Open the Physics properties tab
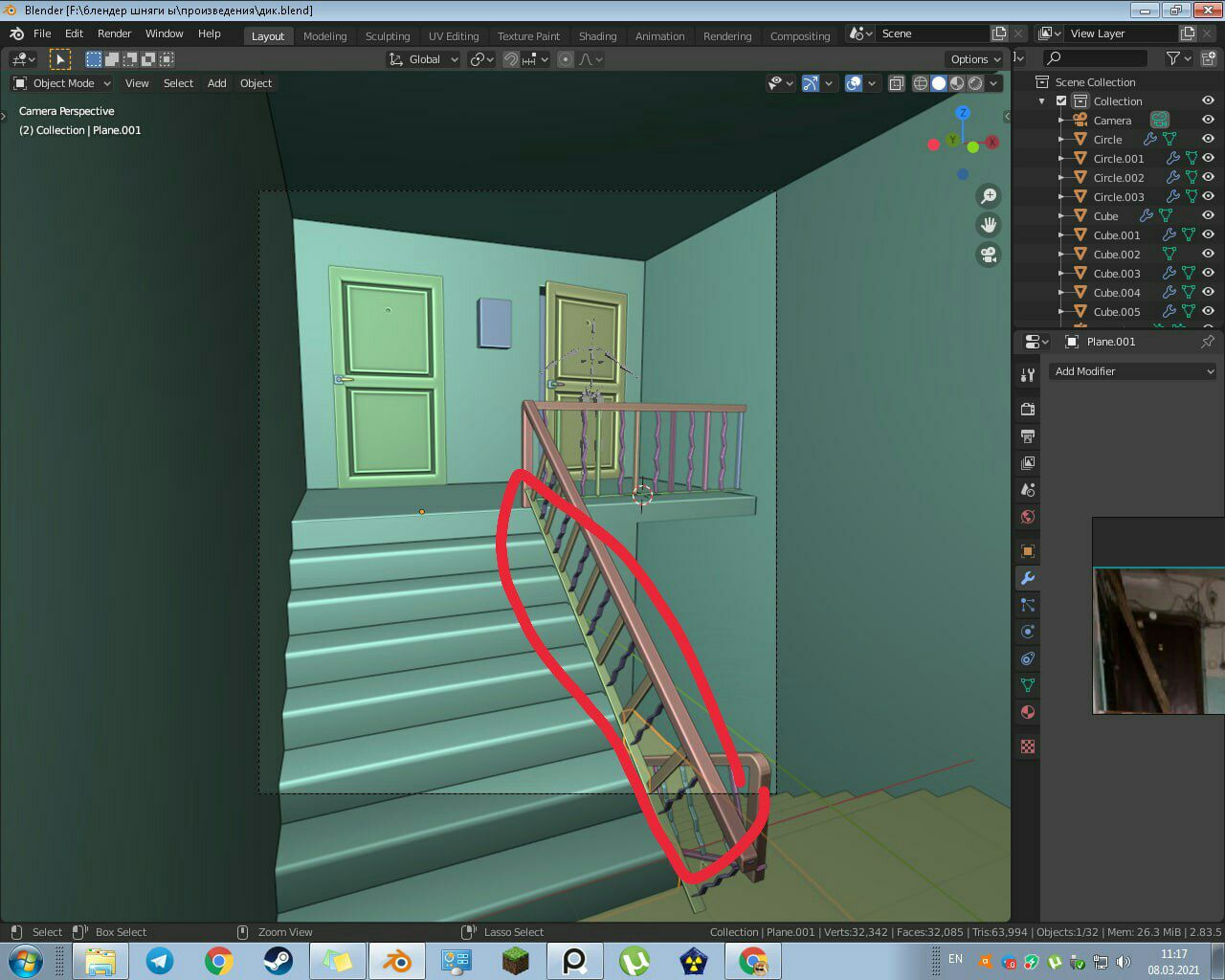The image size is (1225, 980). click(x=1027, y=632)
